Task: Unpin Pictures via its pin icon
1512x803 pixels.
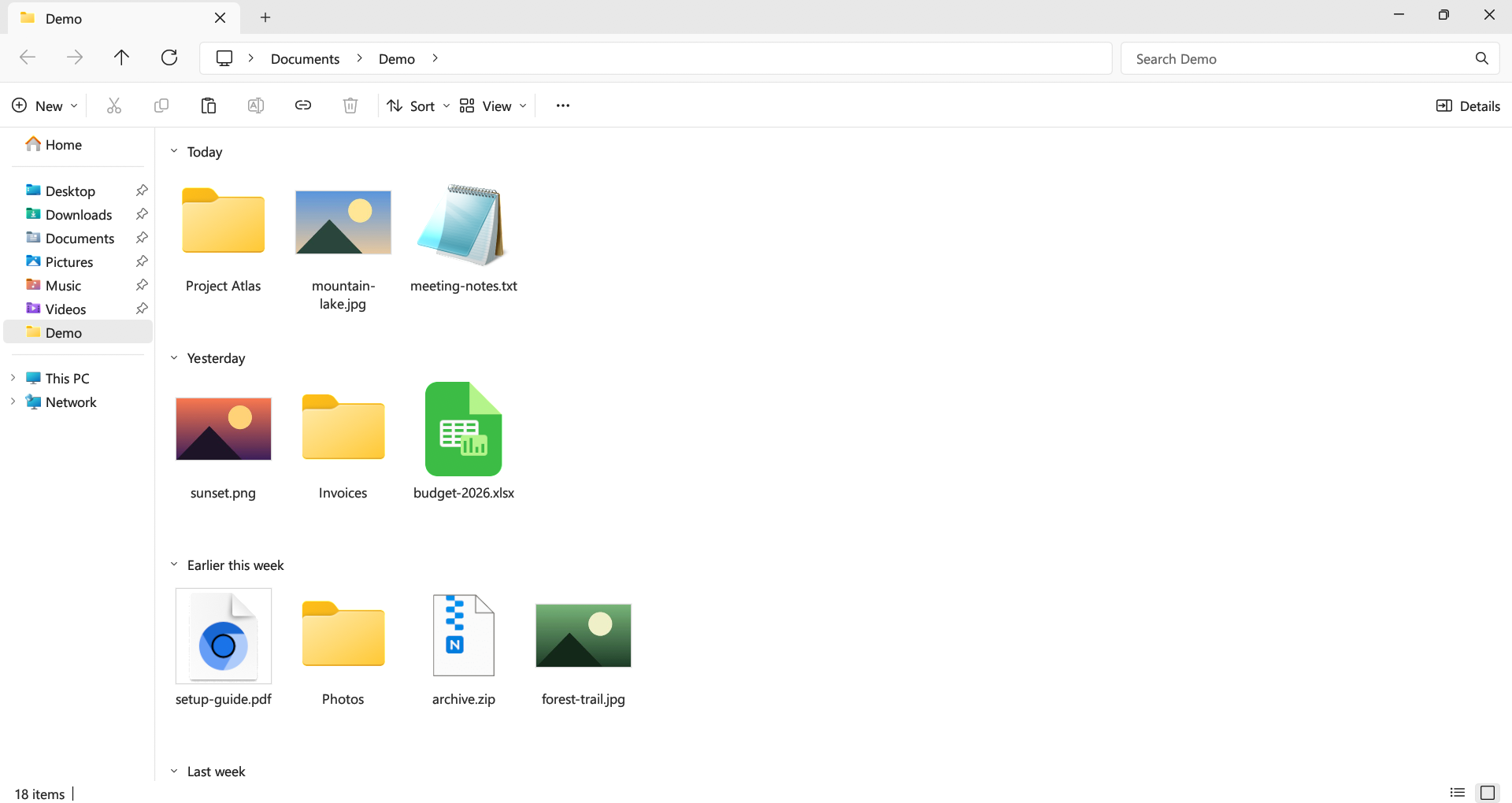Action: click(142, 261)
